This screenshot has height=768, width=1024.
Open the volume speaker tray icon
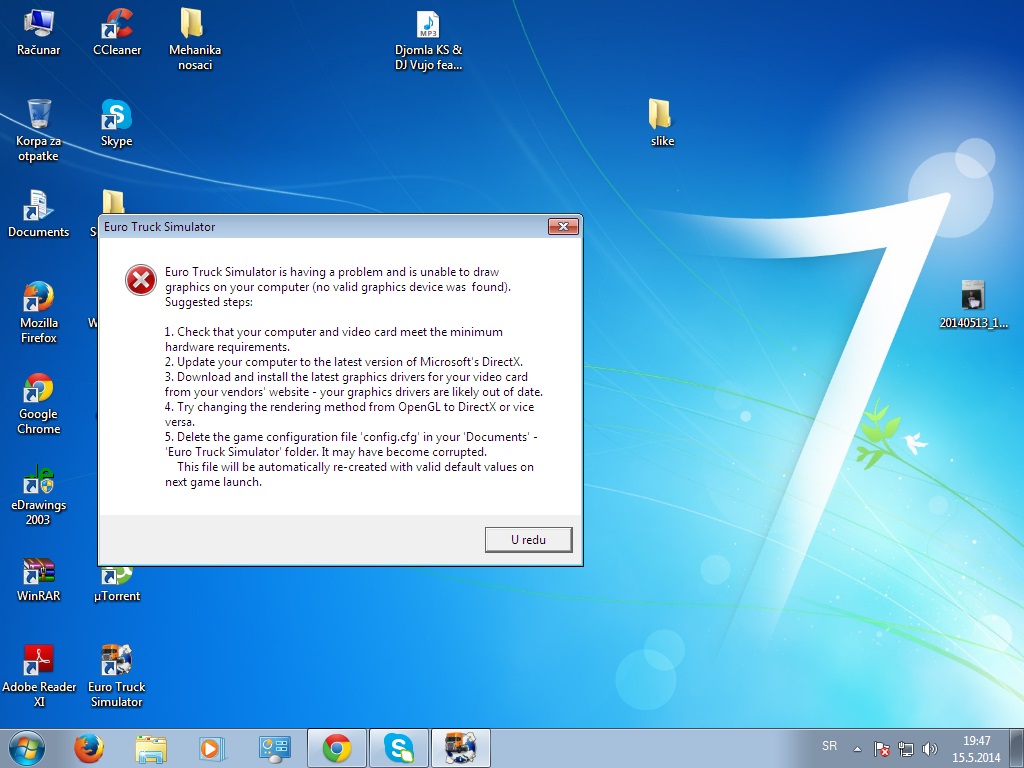point(929,749)
